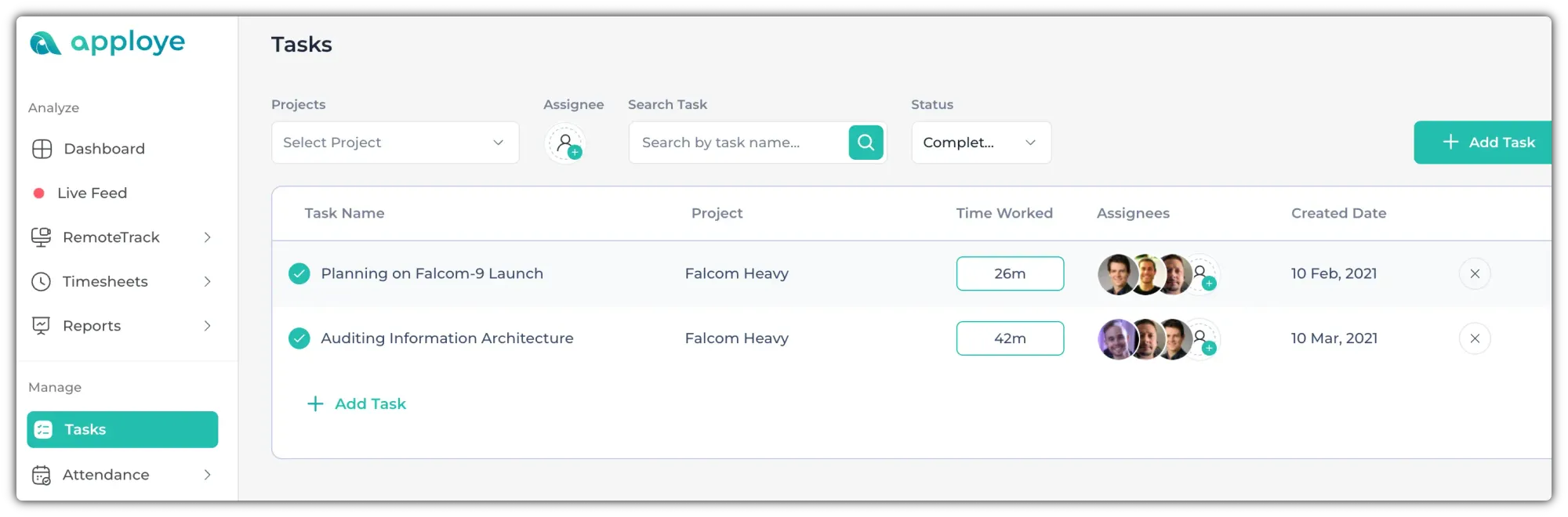Expand the Timesheets submenu arrow
The height and width of the screenshot is (517, 1568).
click(207, 282)
